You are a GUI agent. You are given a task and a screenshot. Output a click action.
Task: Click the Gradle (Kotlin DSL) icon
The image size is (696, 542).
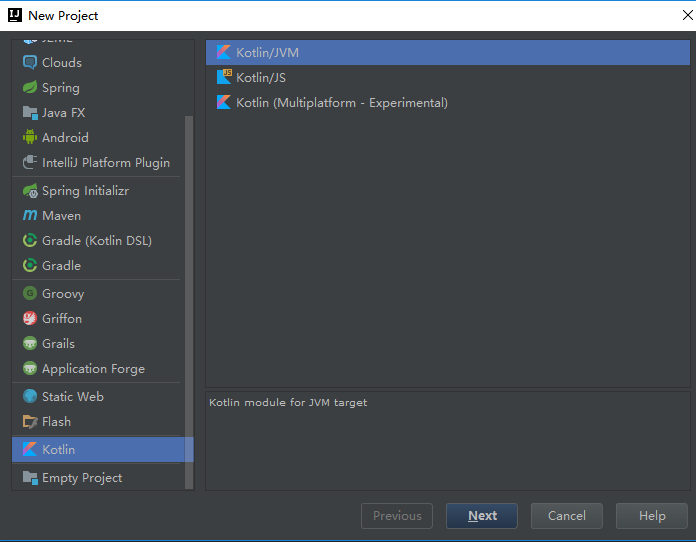[30, 241]
